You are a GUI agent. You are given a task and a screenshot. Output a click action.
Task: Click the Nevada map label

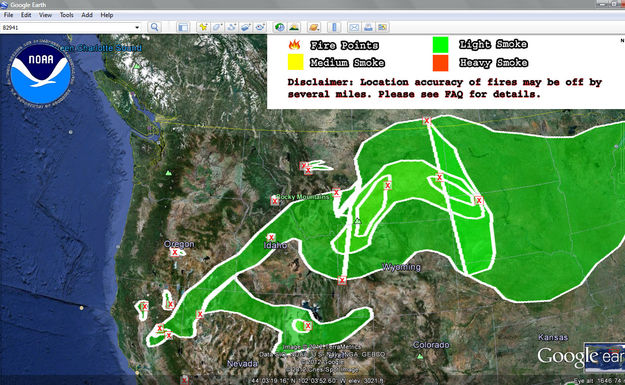point(242,363)
